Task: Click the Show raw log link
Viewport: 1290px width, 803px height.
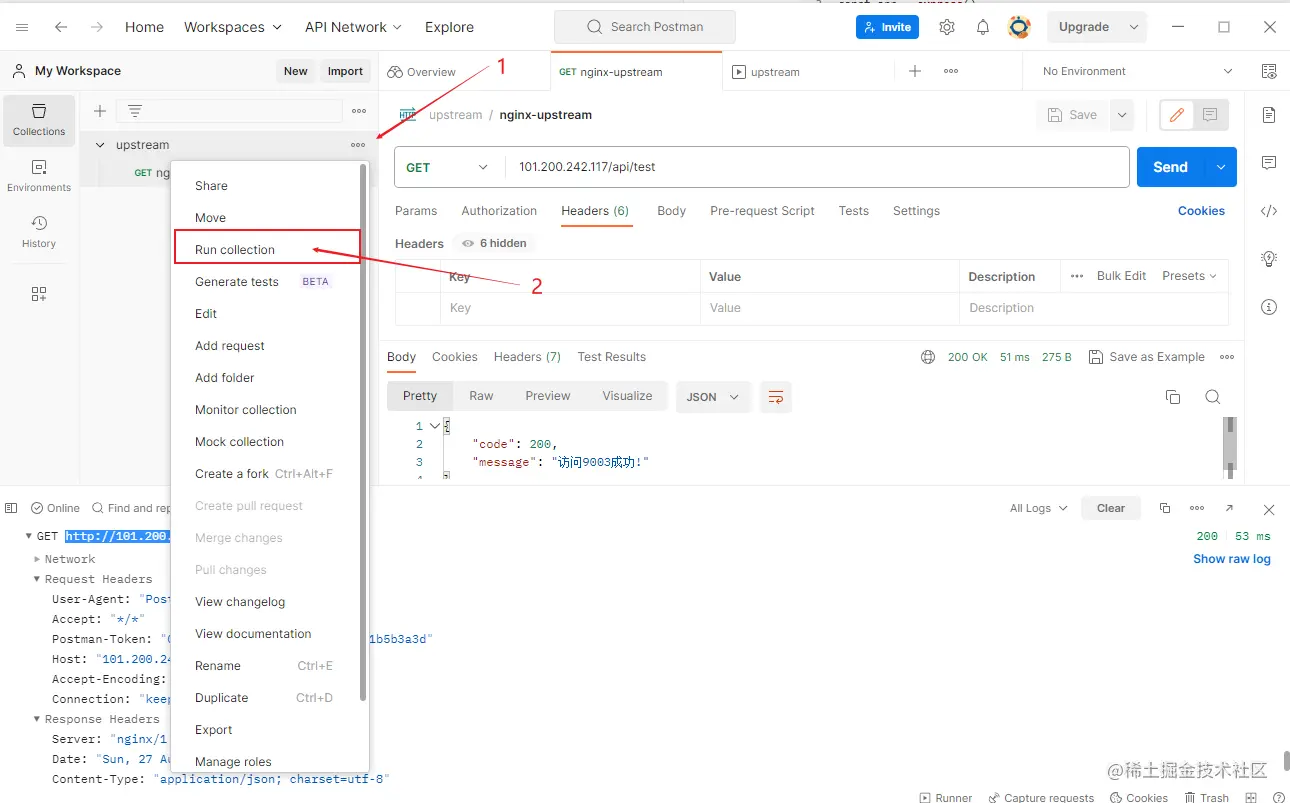Action: click(1232, 559)
